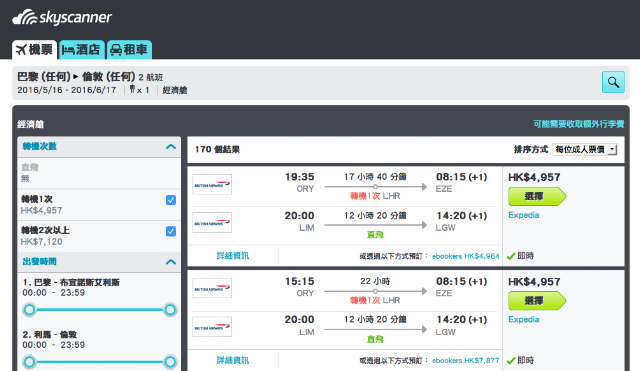Click 轉機1次 LHR on the 15:15 flight

point(375,300)
